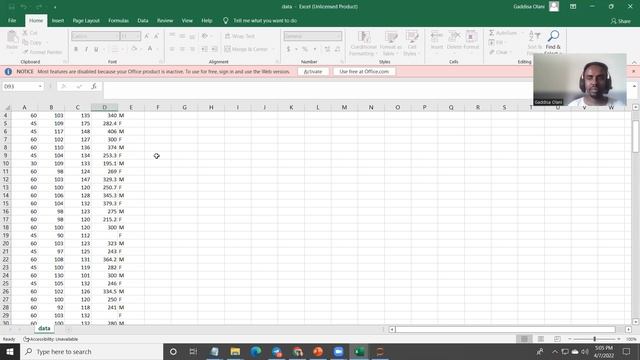The height and width of the screenshot is (360, 640).
Task: Switch to the Insert tab
Action: coord(58,20)
